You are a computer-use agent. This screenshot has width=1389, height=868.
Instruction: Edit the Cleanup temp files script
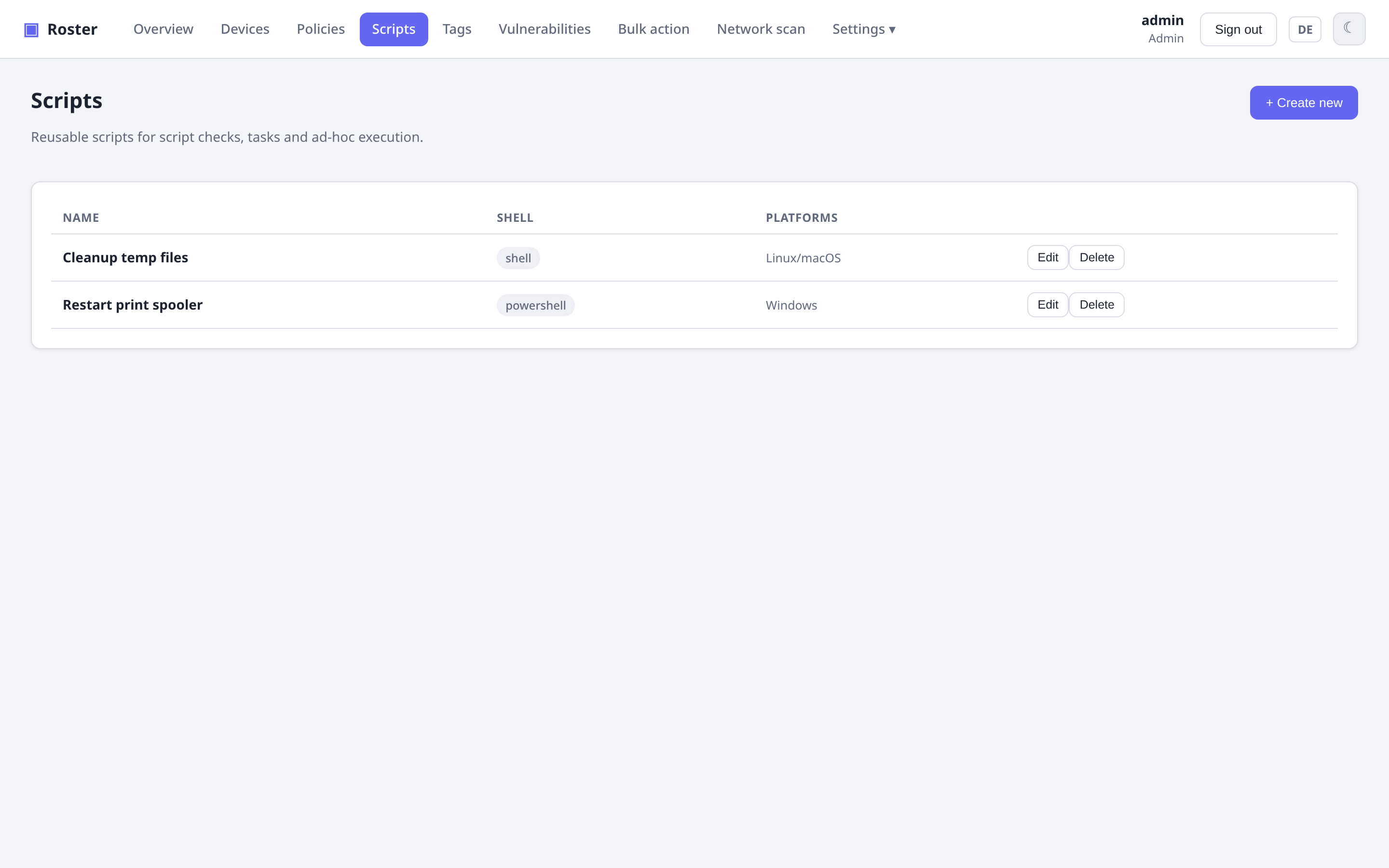(1048, 258)
